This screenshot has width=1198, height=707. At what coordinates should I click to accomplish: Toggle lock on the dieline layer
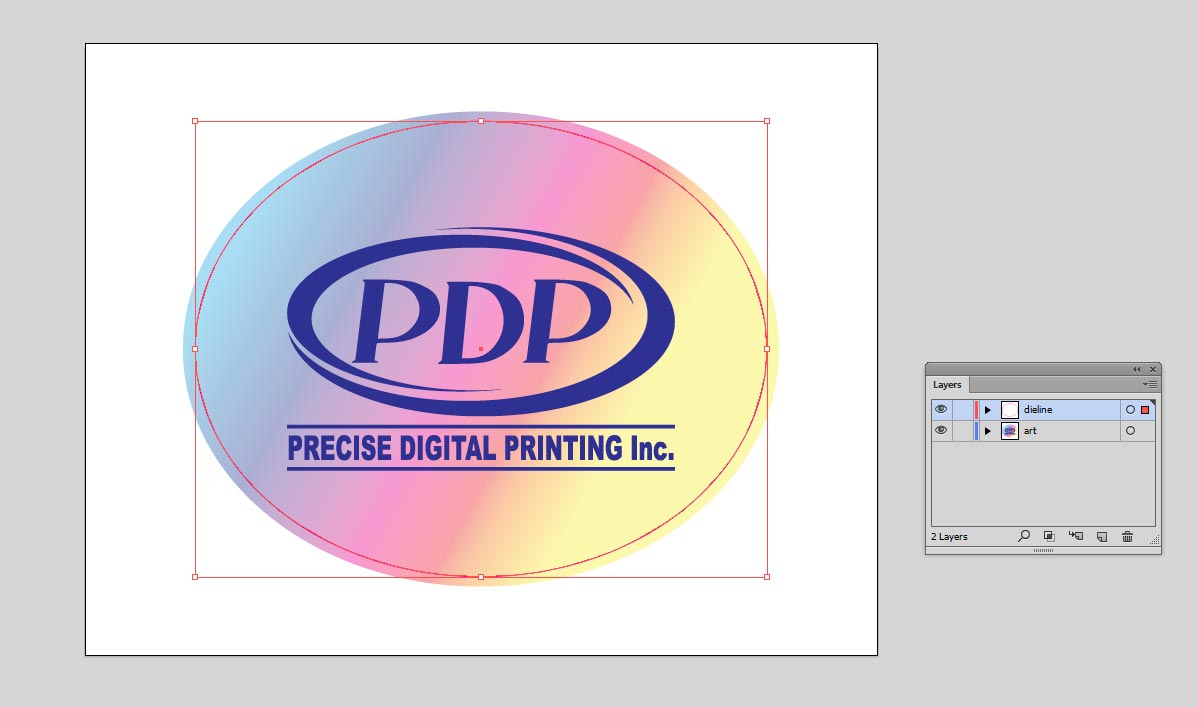pyautogui.click(x=962, y=410)
